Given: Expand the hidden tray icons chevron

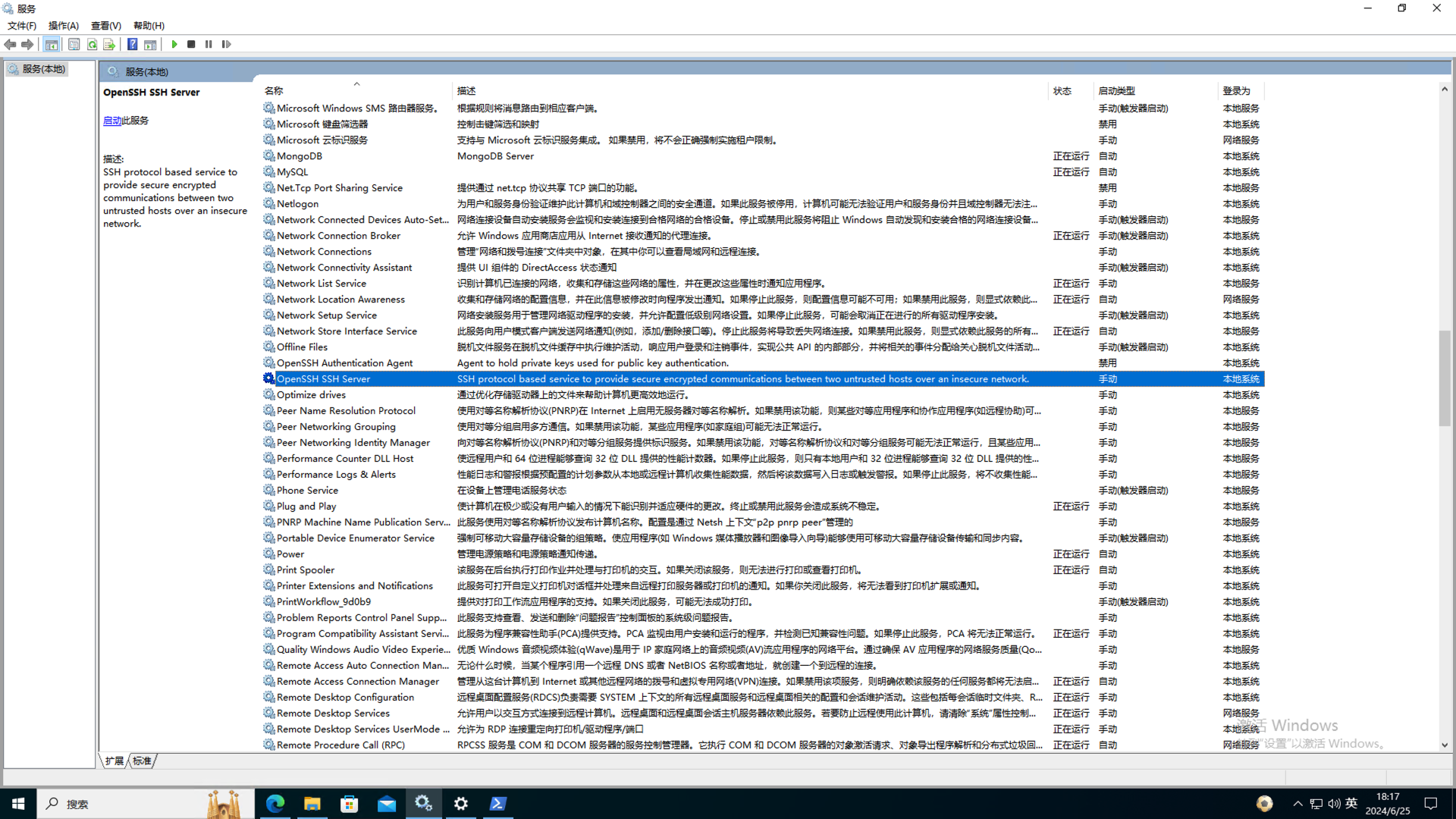Looking at the screenshot, I should pos(1298,804).
